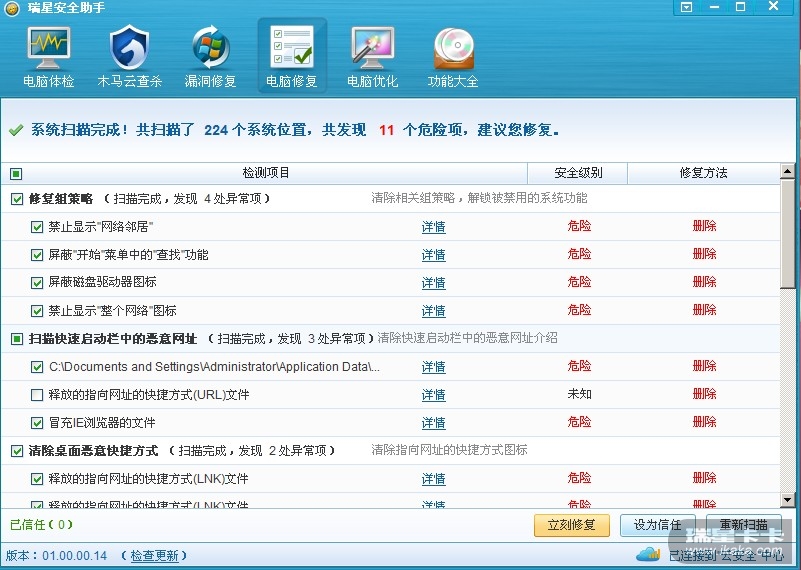The width and height of the screenshot is (801, 570).
Task: Open 详情 for 禁止显示"整个网络"图标
Action: [x=434, y=311]
